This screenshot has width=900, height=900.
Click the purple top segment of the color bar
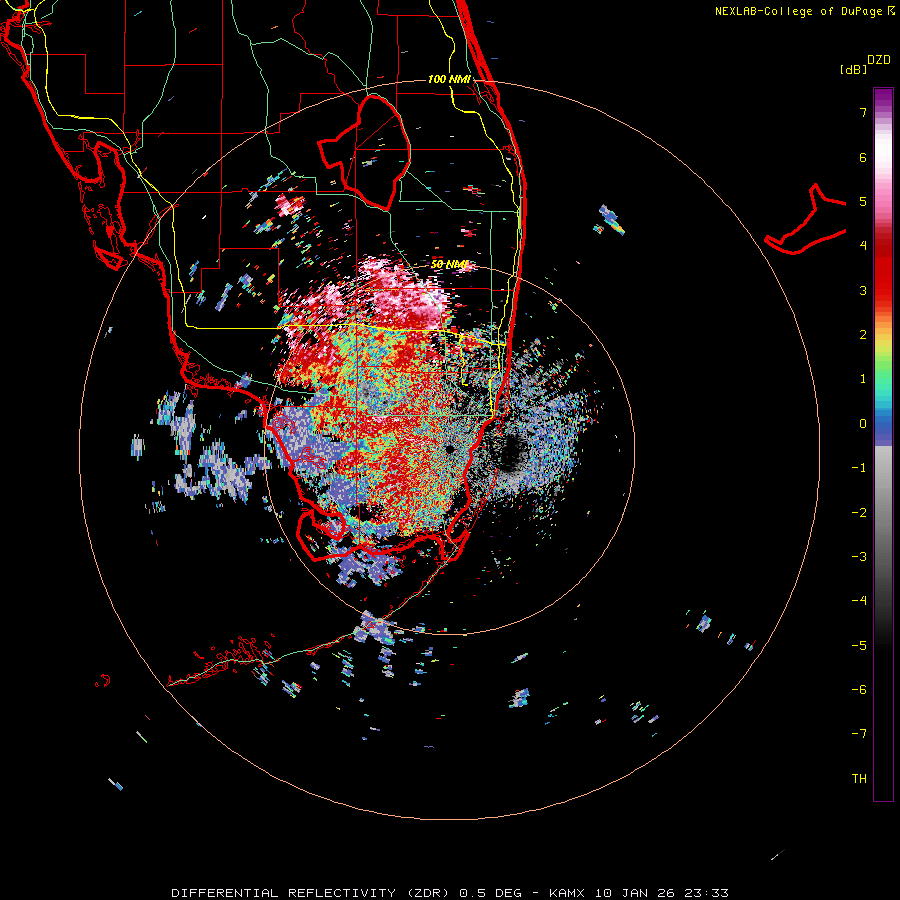pyautogui.click(x=883, y=99)
